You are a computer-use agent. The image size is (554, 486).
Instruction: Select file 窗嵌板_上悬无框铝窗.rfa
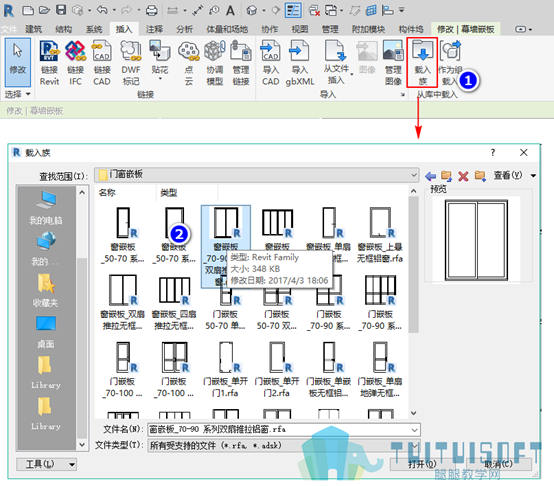coord(380,235)
